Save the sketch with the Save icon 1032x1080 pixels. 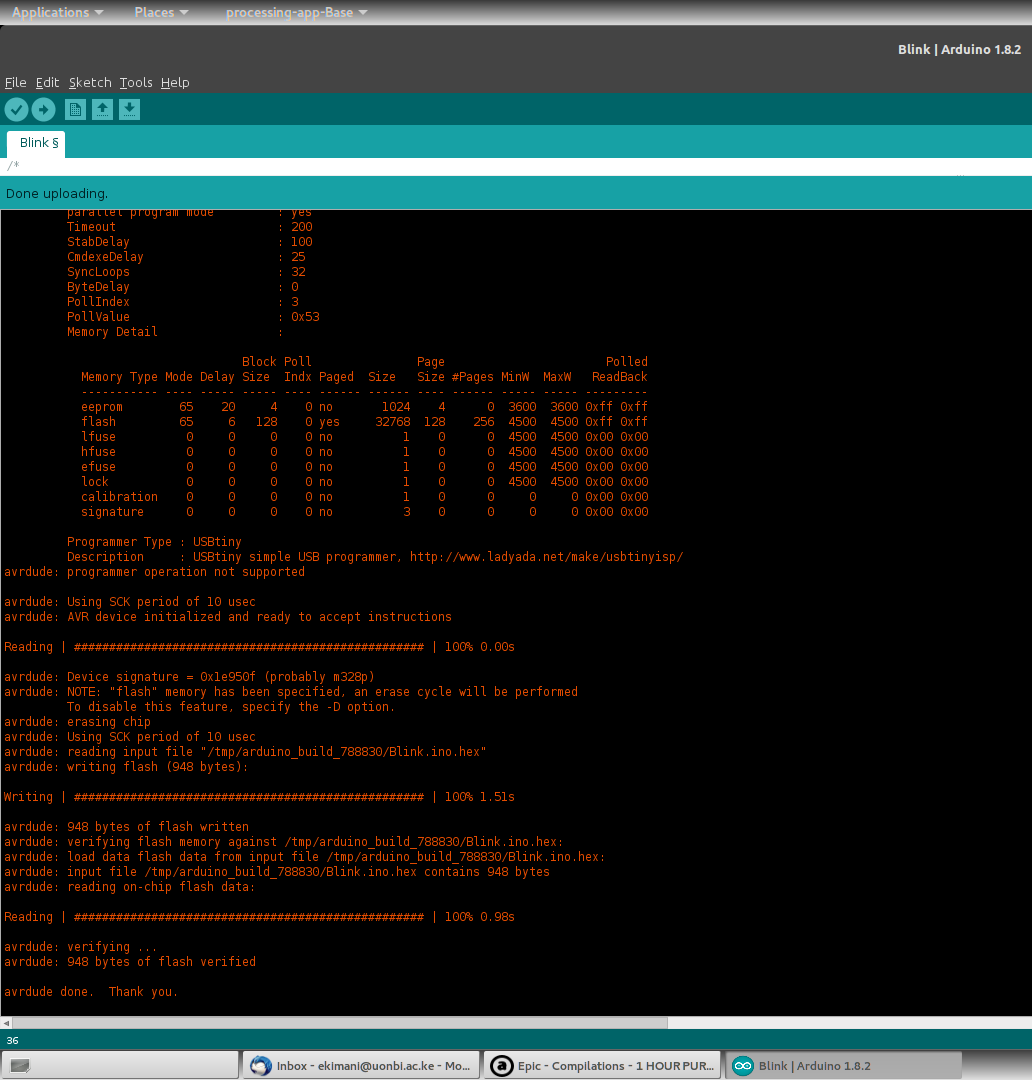[130, 110]
